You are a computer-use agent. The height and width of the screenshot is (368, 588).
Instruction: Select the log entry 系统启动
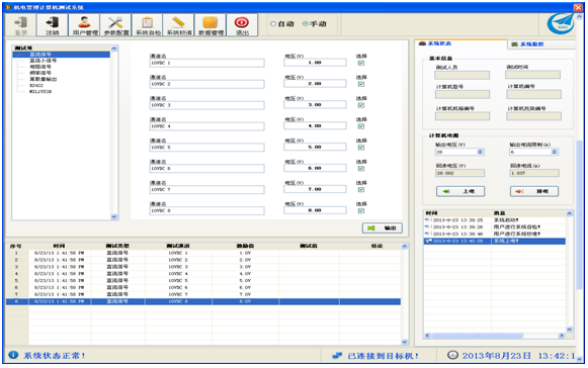tap(494, 220)
